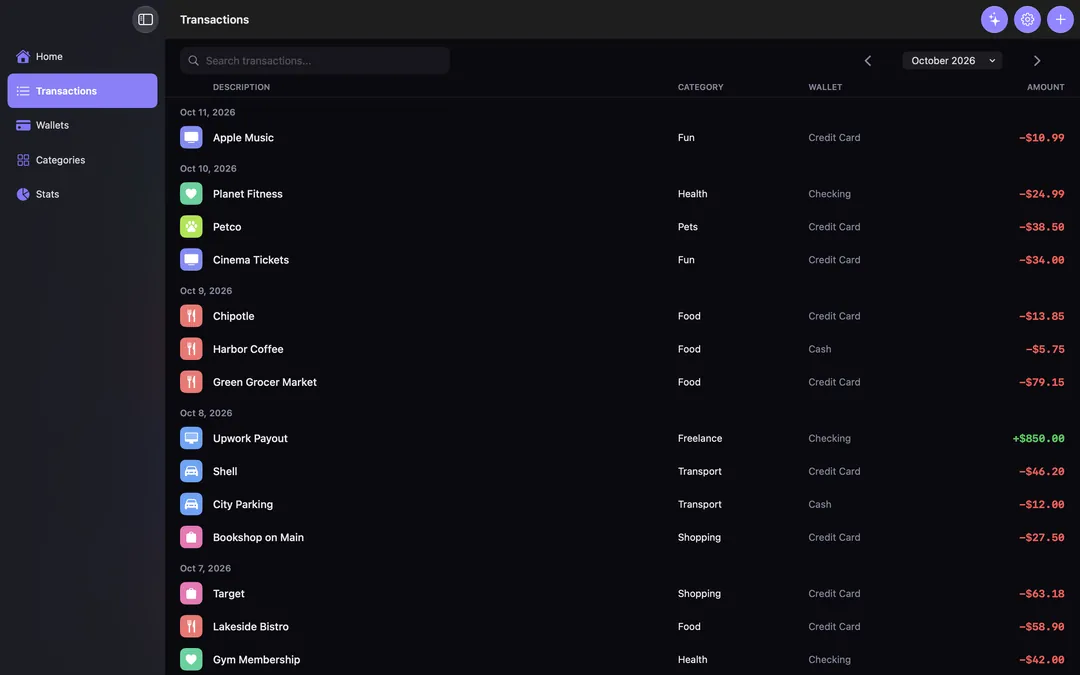Click the Cash wallet of Harbor Coffee
1080x675 pixels.
[820, 349]
